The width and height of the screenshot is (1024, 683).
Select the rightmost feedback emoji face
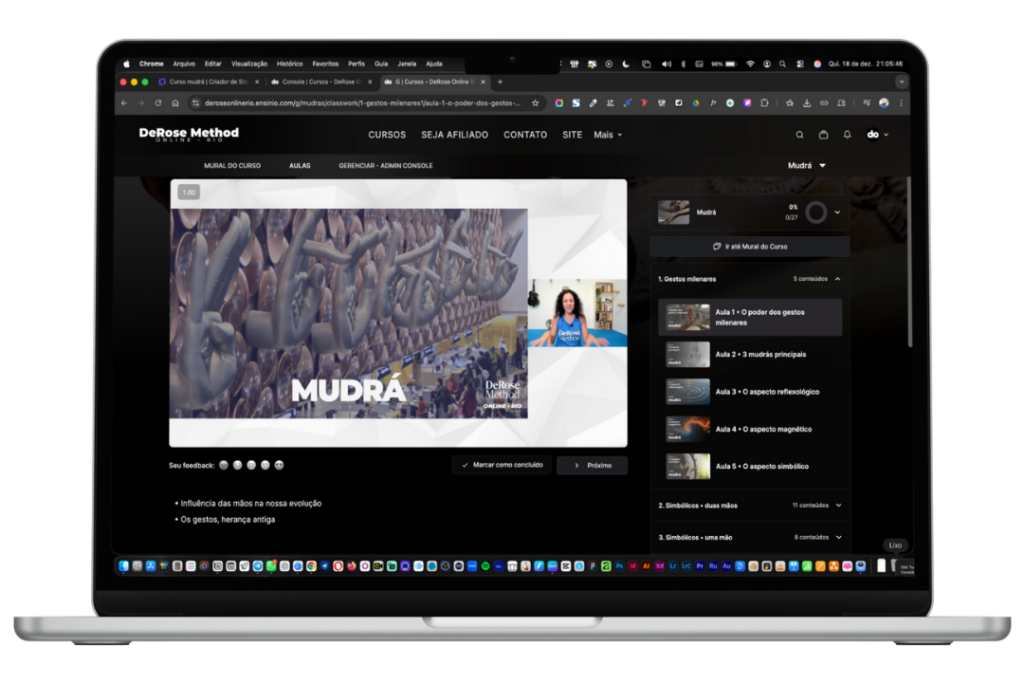[x=279, y=466]
